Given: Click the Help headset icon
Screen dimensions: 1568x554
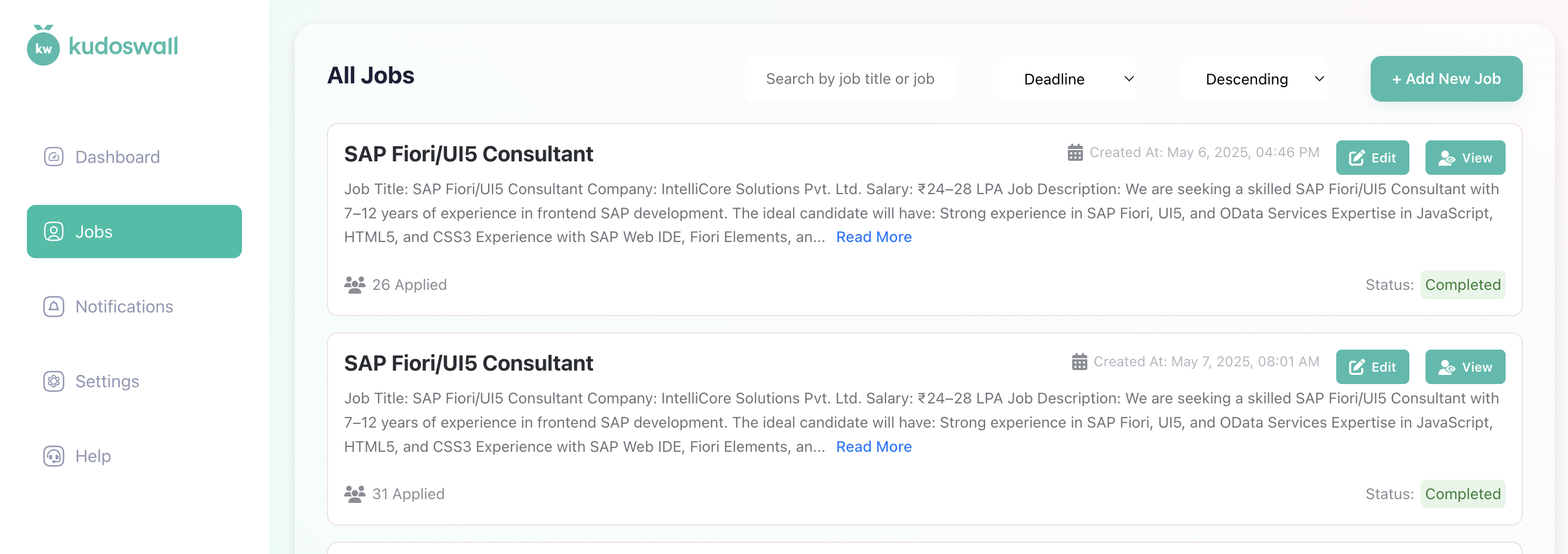Looking at the screenshot, I should 54,456.
